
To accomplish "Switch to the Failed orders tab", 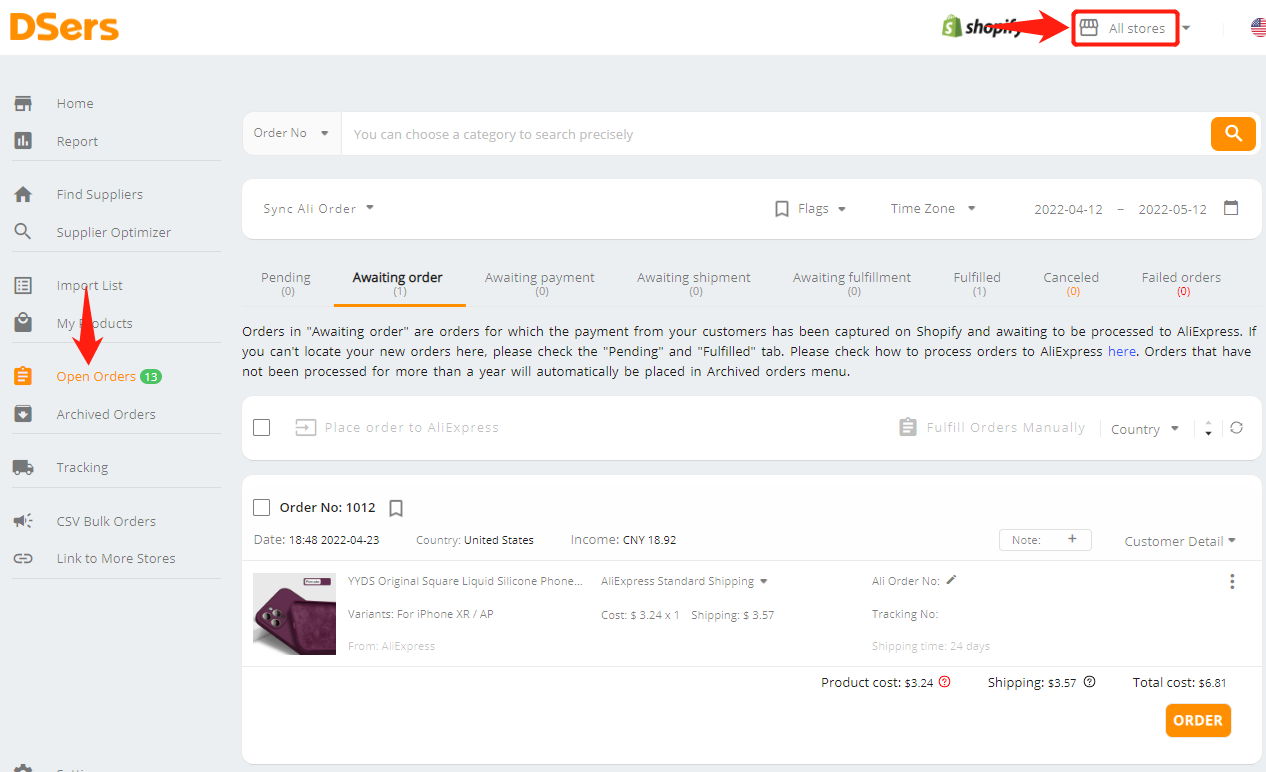I will [x=1181, y=283].
